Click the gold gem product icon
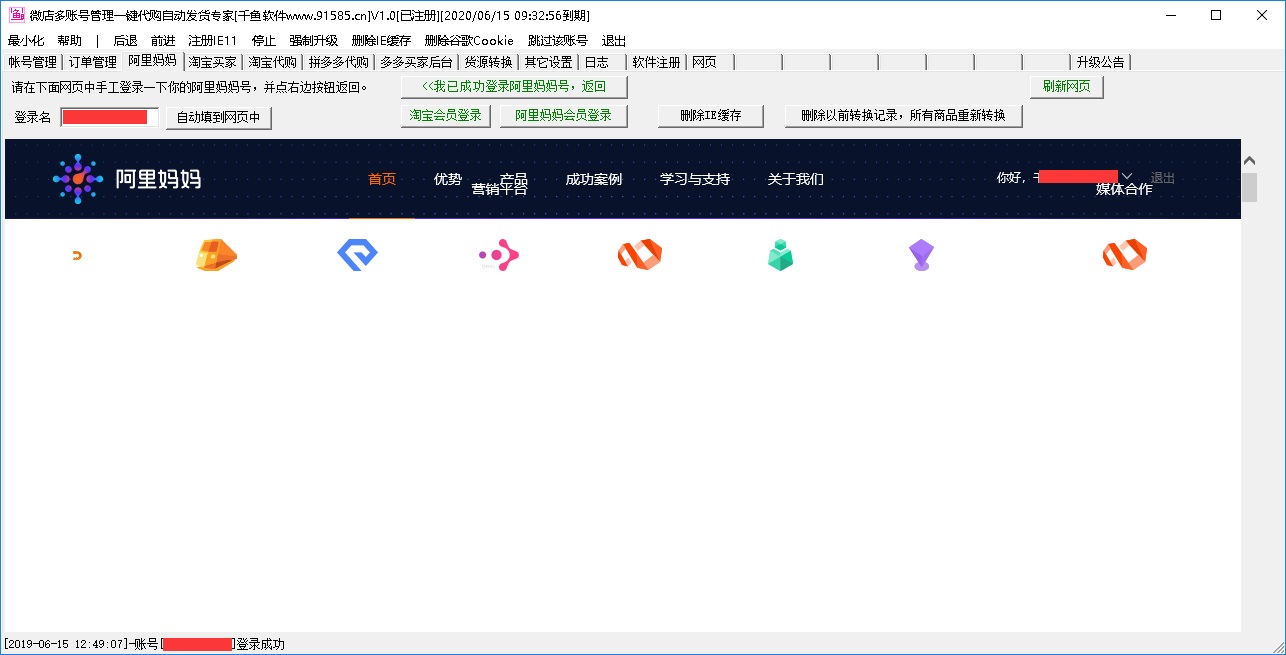The image size is (1286, 655). pos(217,256)
